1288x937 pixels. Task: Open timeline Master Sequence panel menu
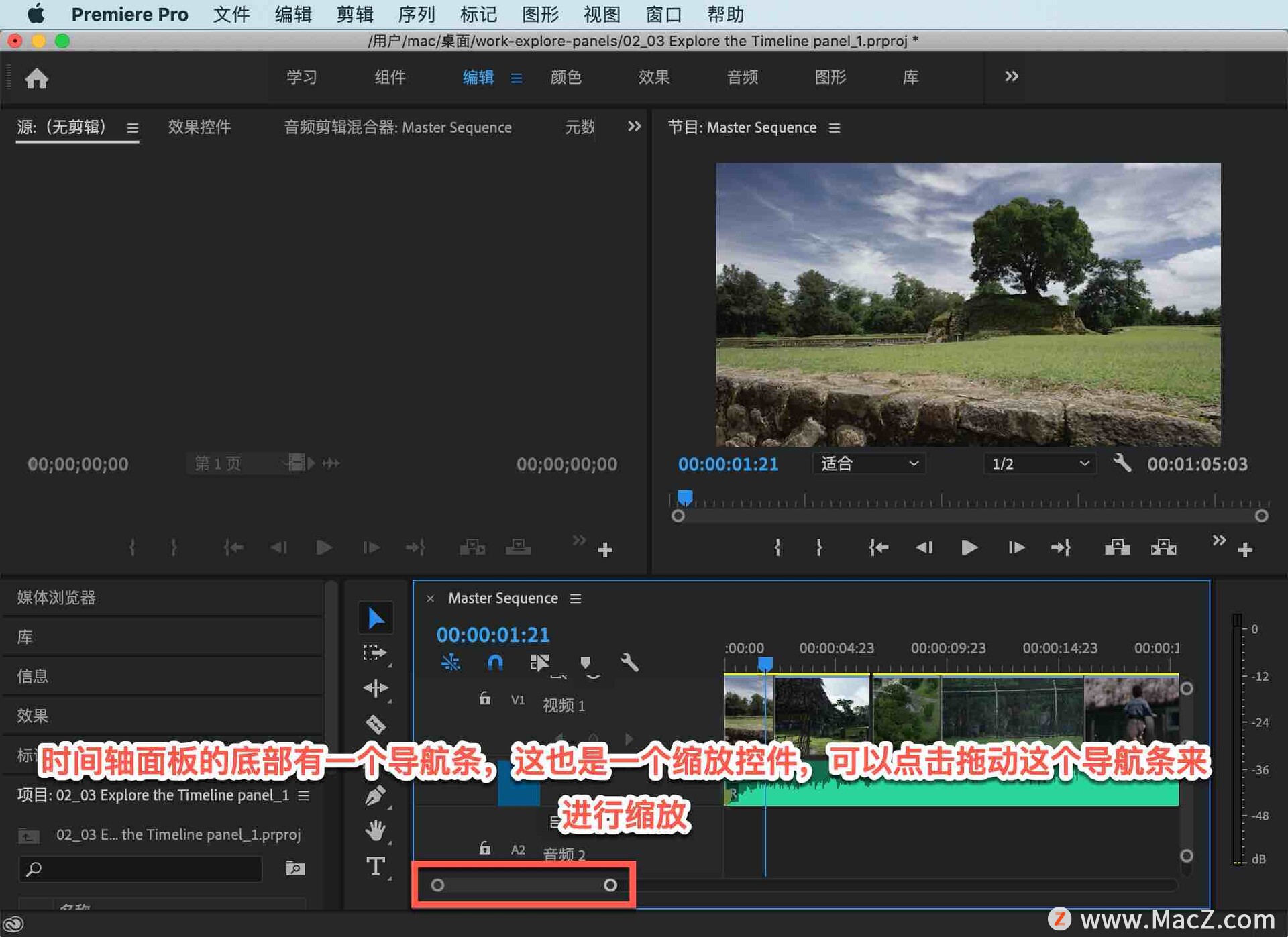[x=576, y=598]
